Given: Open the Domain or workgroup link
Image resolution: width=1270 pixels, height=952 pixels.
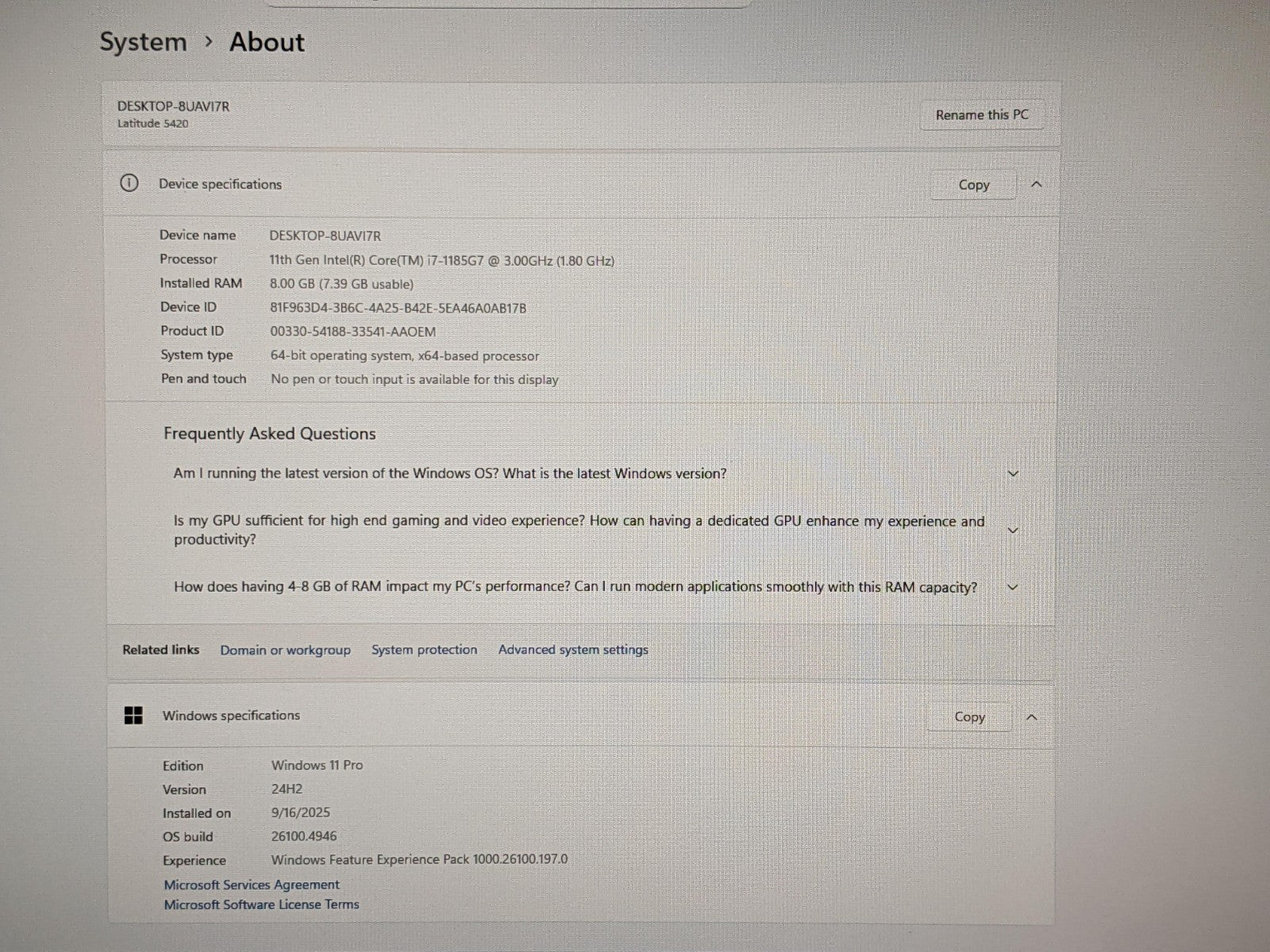Looking at the screenshot, I should click(285, 650).
